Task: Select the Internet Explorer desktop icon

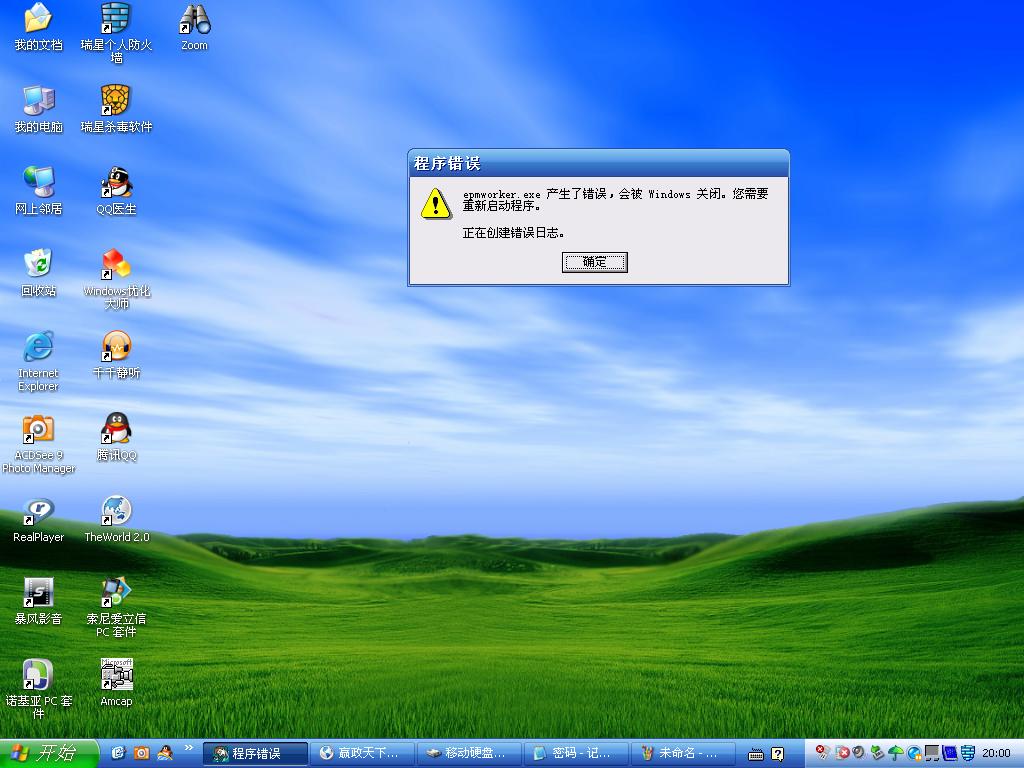Action: click(x=39, y=361)
